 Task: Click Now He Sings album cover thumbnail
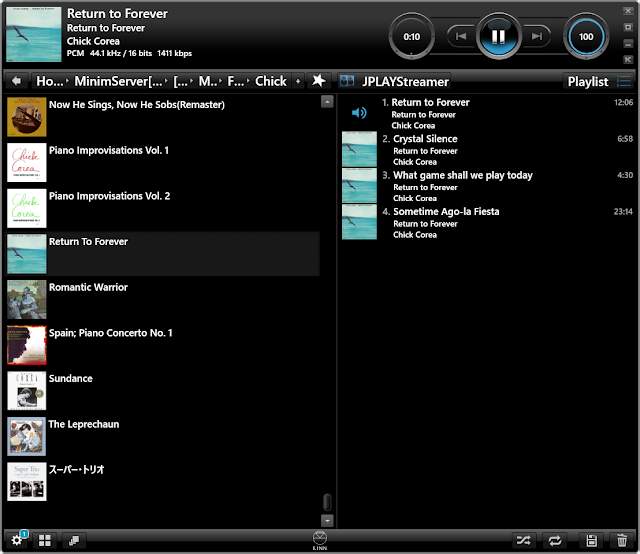coord(27,117)
